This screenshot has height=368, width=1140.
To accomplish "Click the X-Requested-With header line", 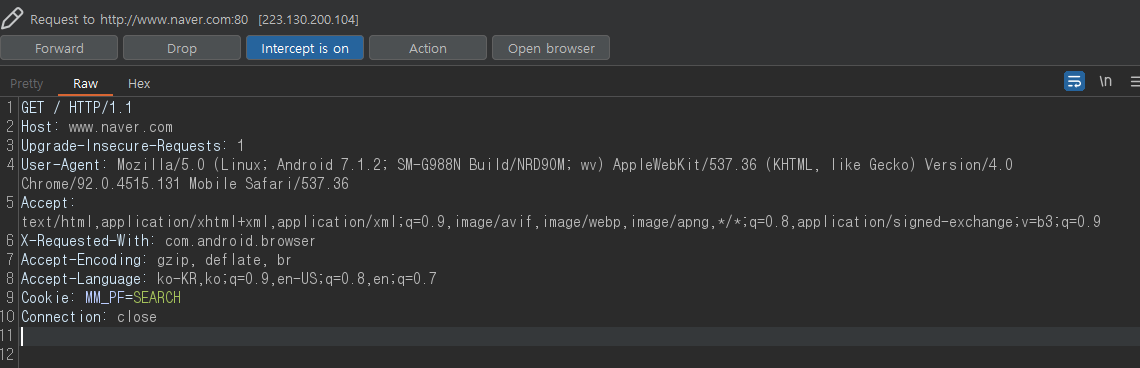I will (168, 241).
